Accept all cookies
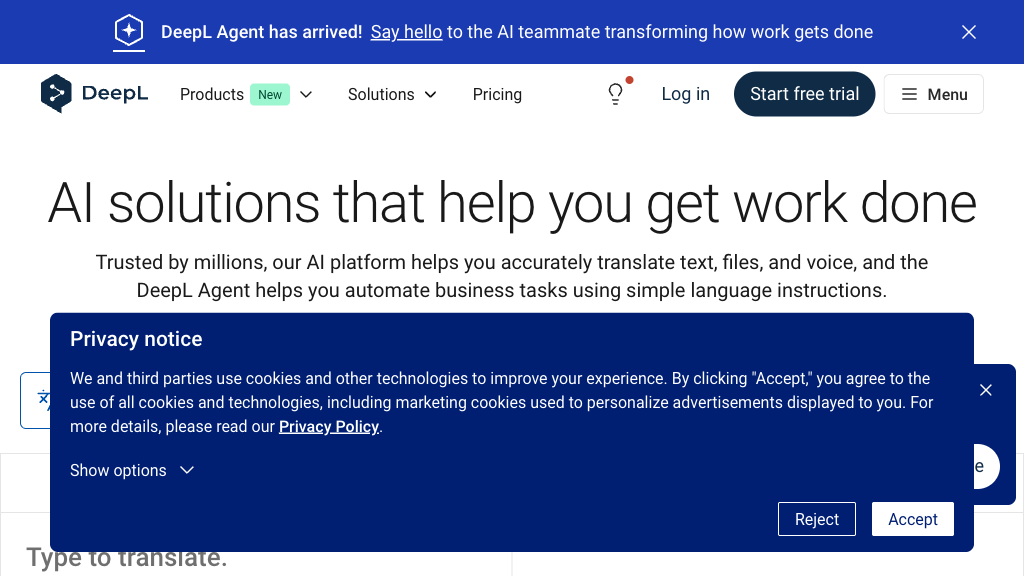1024x576 pixels. click(x=912, y=519)
